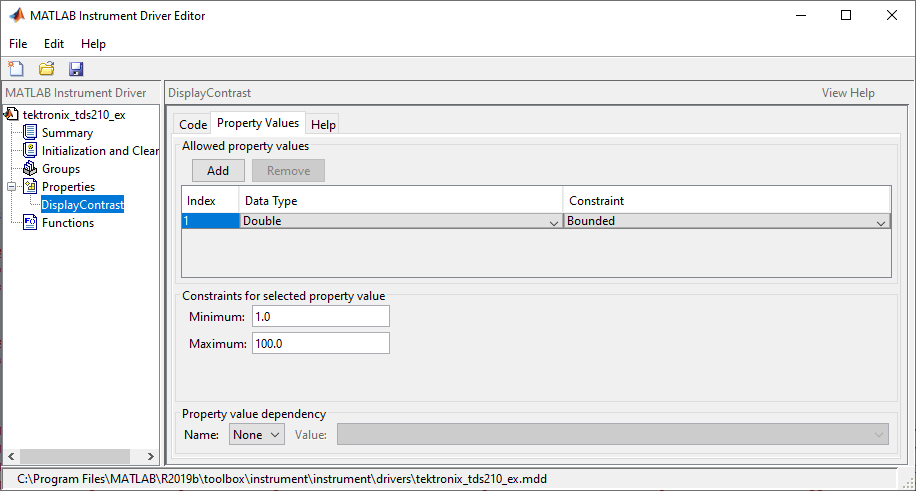Select the Properties tree item label
Image resolution: width=916 pixels, height=491 pixels.
68,187
